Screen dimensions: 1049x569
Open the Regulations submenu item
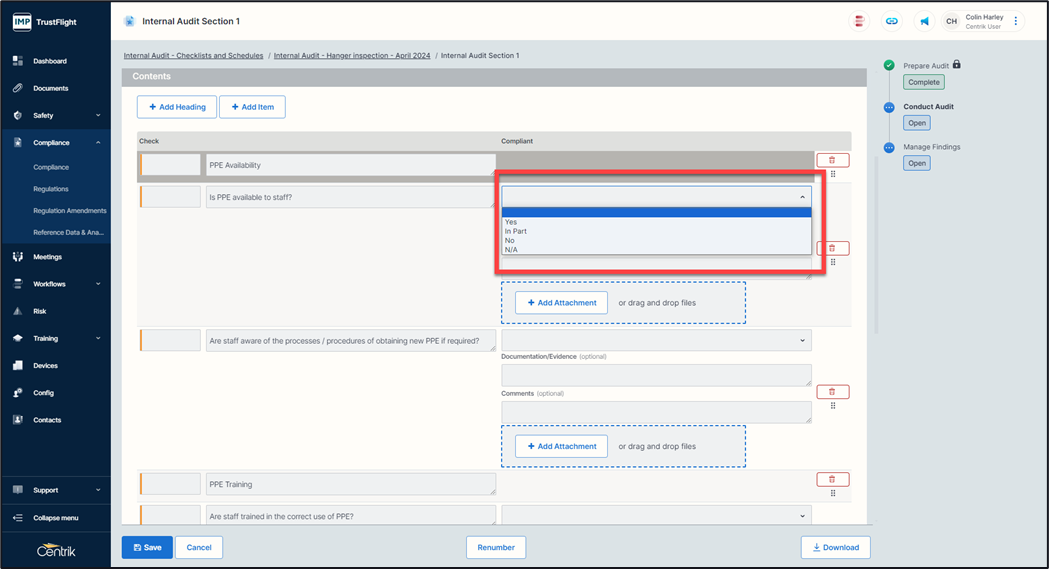[x=51, y=189]
